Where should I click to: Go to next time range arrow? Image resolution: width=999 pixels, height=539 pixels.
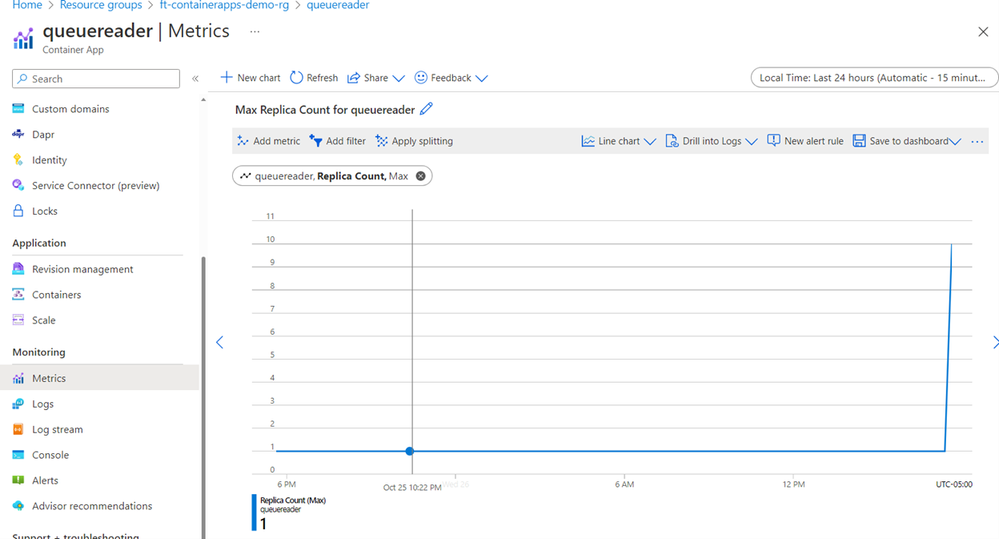point(995,342)
